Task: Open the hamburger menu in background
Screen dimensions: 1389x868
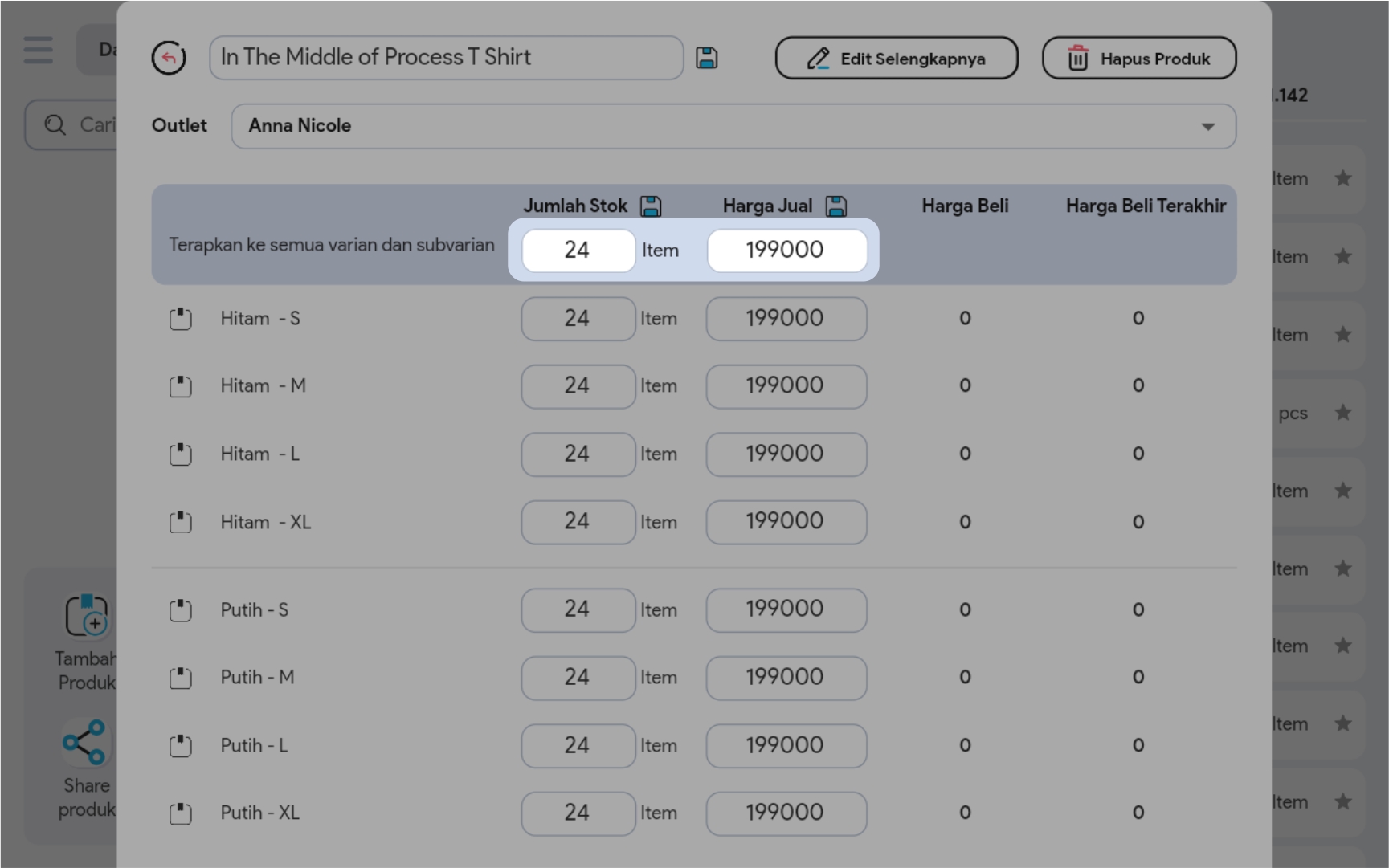Action: [x=38, y=50]
